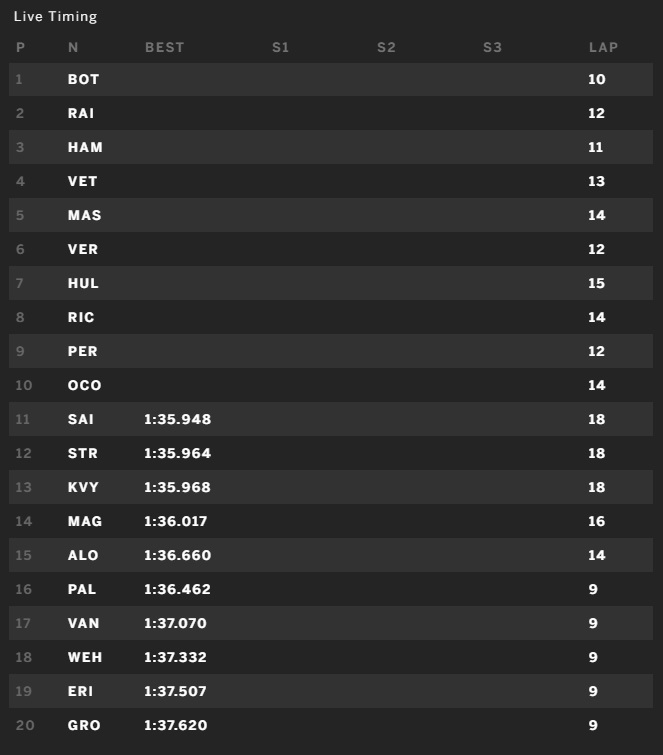This screenshot has height=755, width=663.
Task: Select the VER driver row
Action: pos(331,249)
